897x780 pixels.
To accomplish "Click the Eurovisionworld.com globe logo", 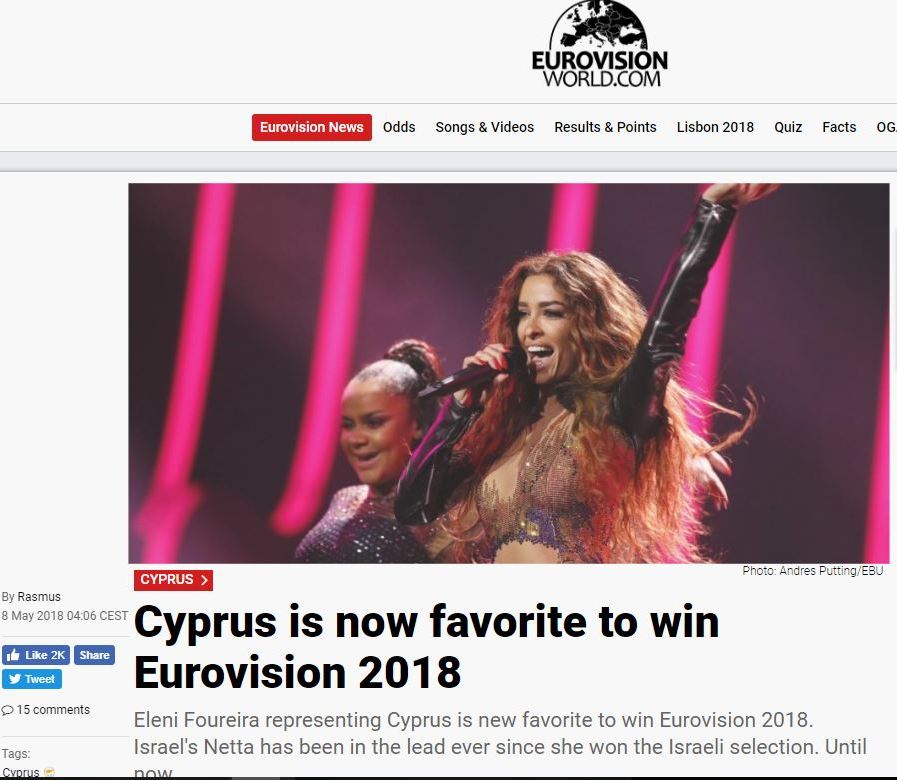I will (599, 43).
